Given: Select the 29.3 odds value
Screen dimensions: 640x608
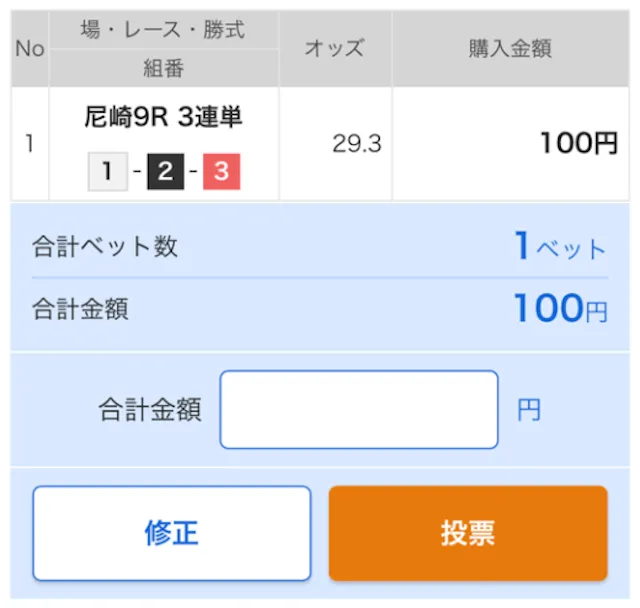Looking at the screenshot, I should (357, 144).
